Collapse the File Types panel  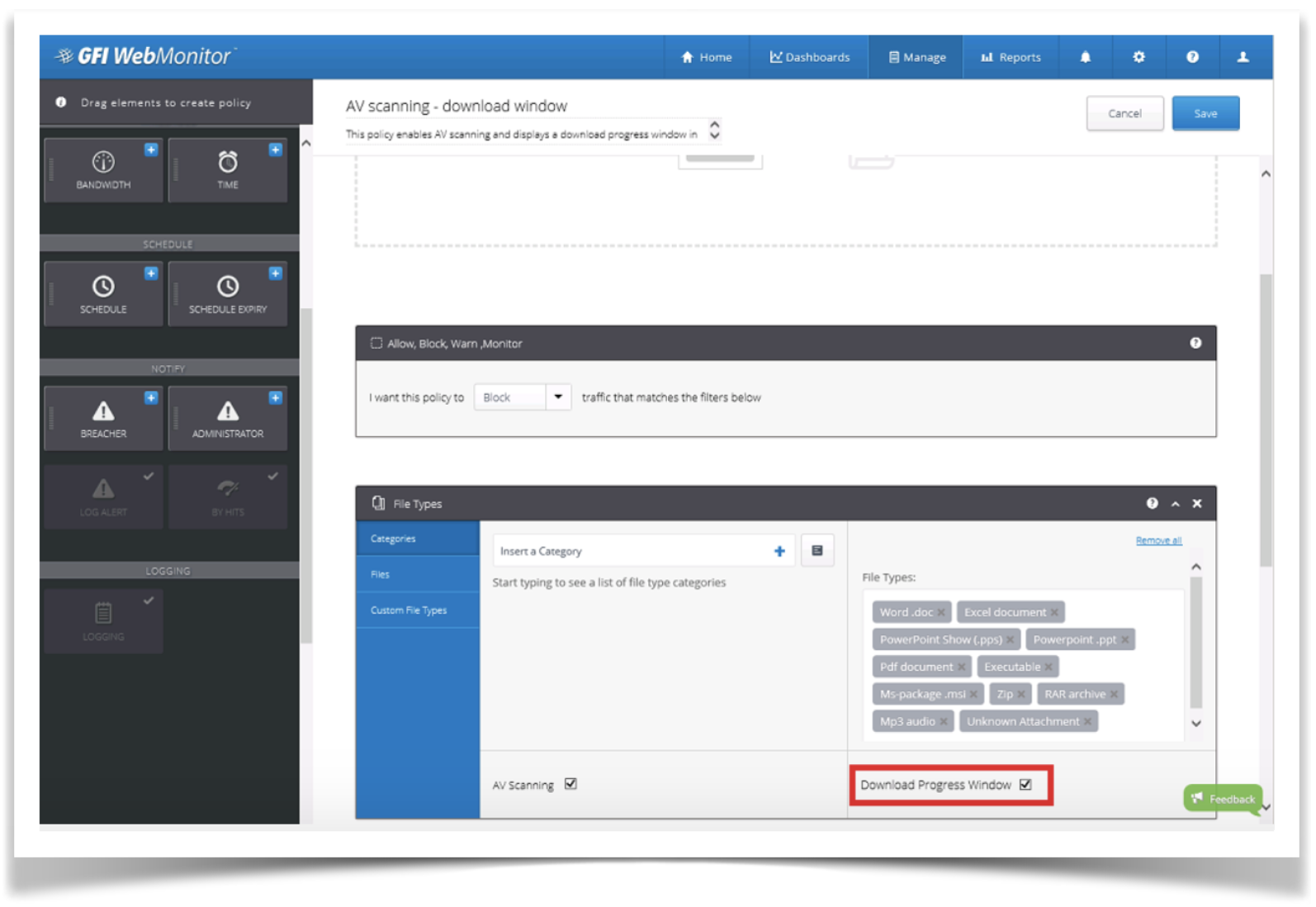pos(1175,503)
